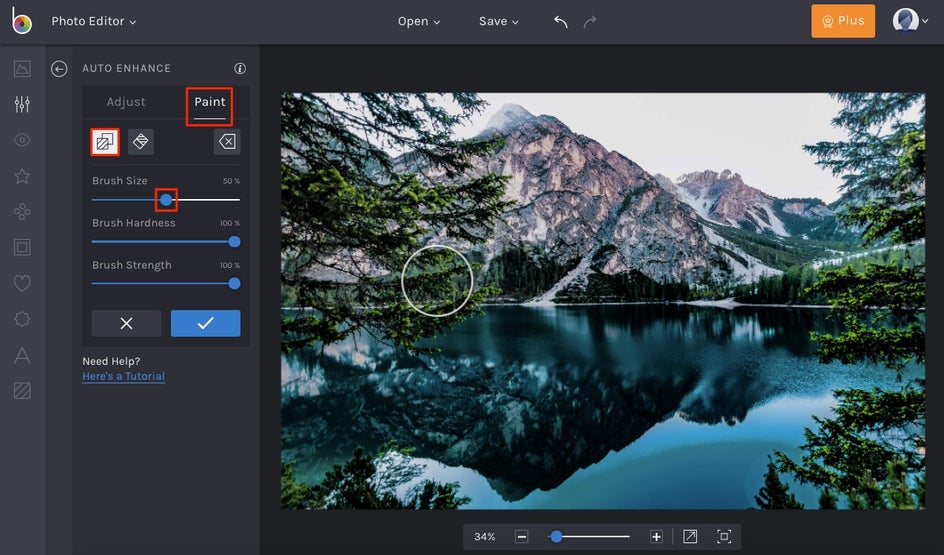
Task: Toggle the paint brush mode button
Action: pos(105,142)
